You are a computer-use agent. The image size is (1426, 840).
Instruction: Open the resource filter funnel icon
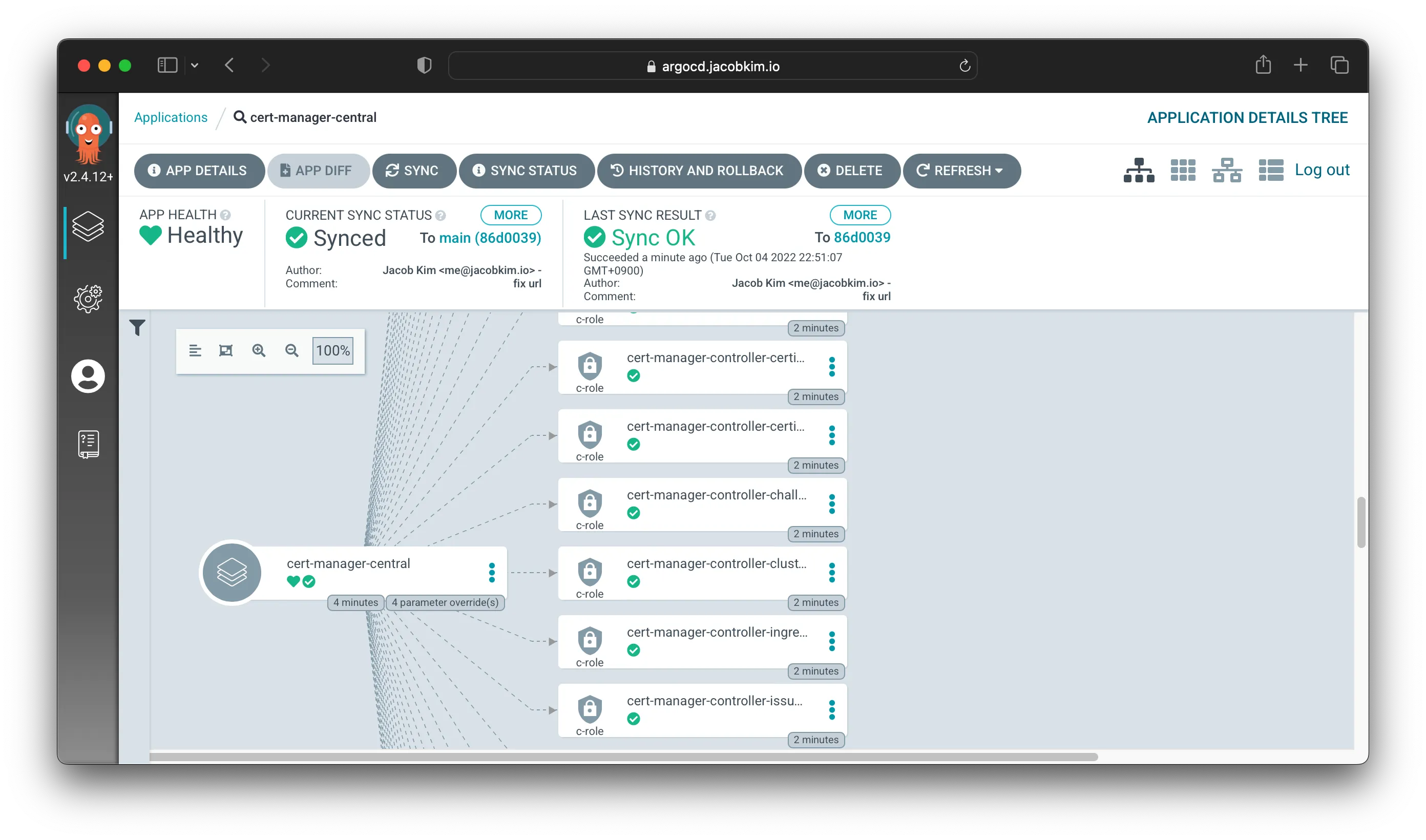tap(137, 327)
